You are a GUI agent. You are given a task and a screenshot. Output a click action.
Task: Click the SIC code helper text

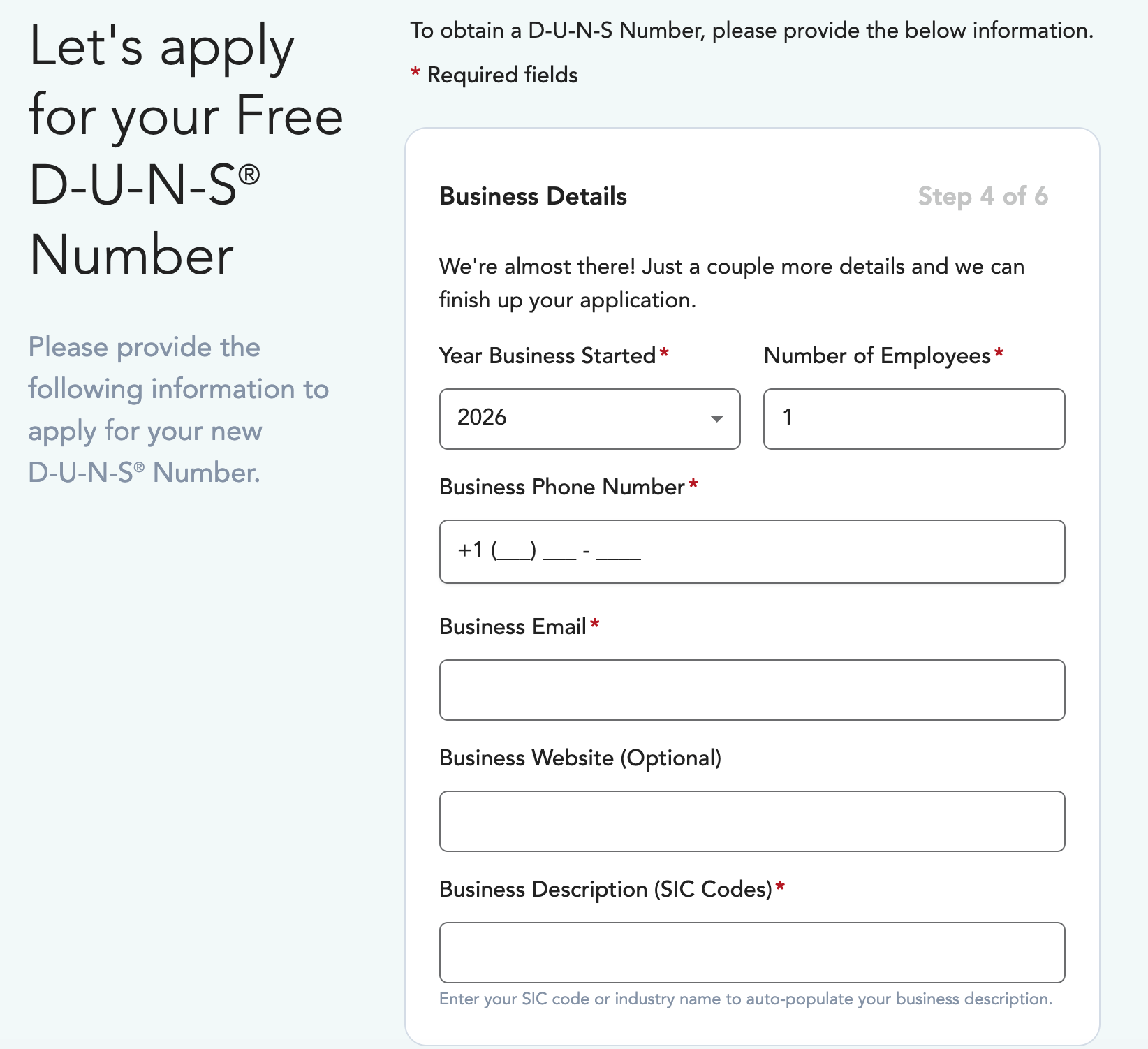[745, 999]
